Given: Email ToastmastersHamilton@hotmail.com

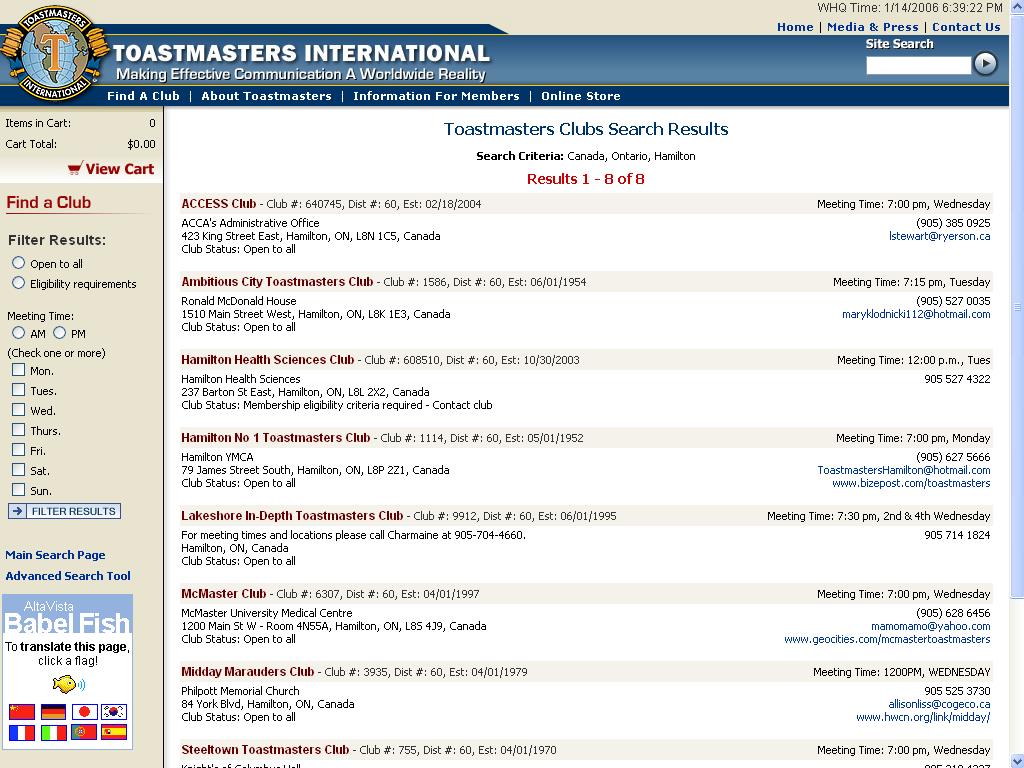Looking at the screenshot, I should [x=904, y=470].
